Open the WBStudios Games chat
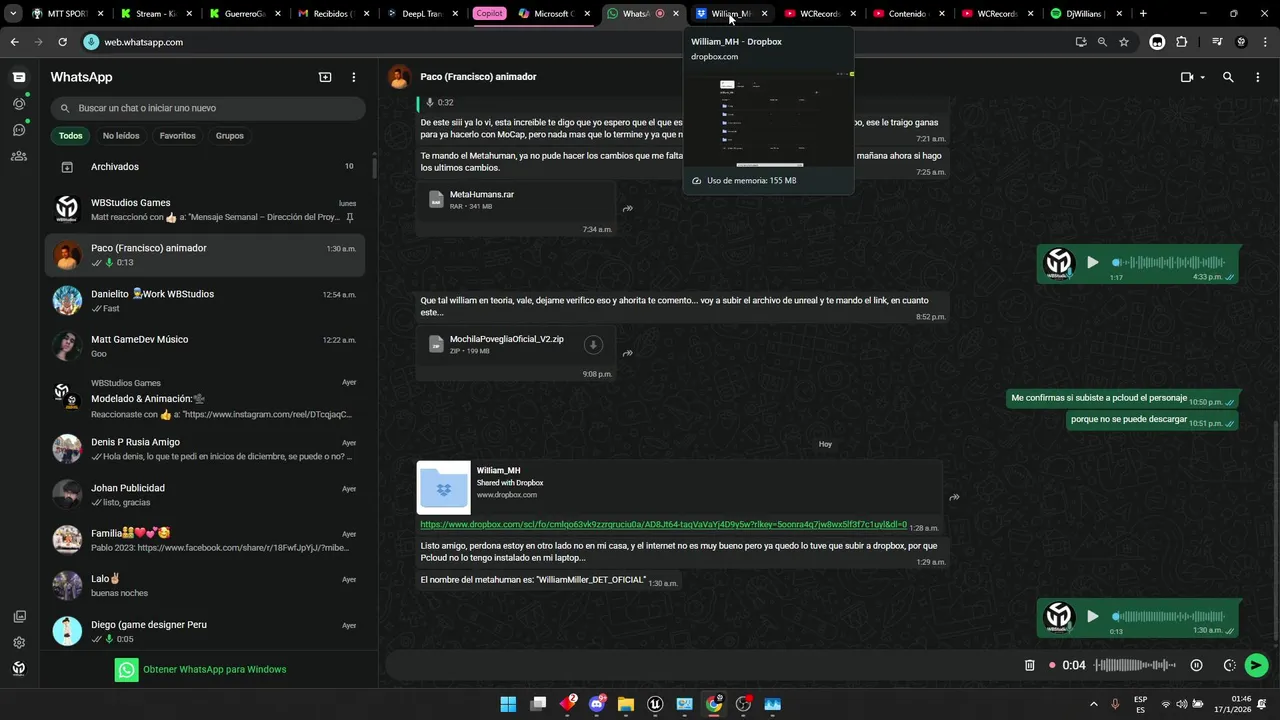1280x720 pixels. coord(205,209)
